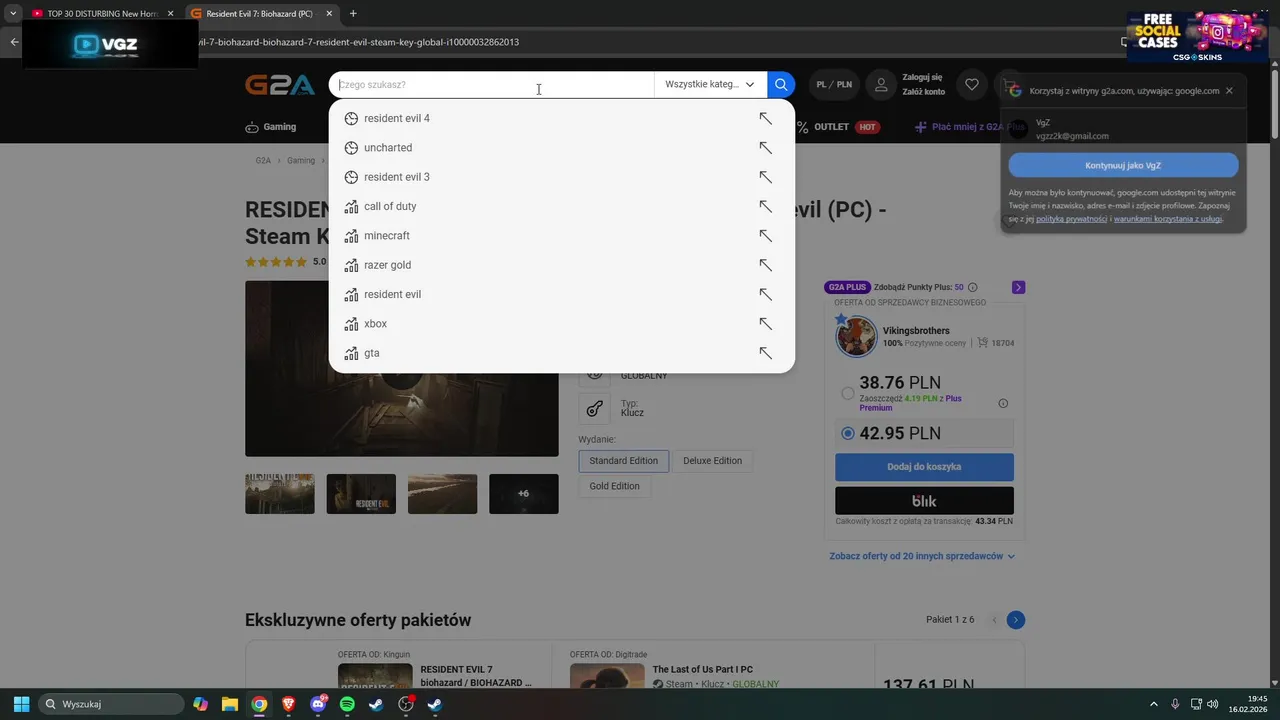Open browser tab list dropdown
1280x720 pixels.
(13, 14)
